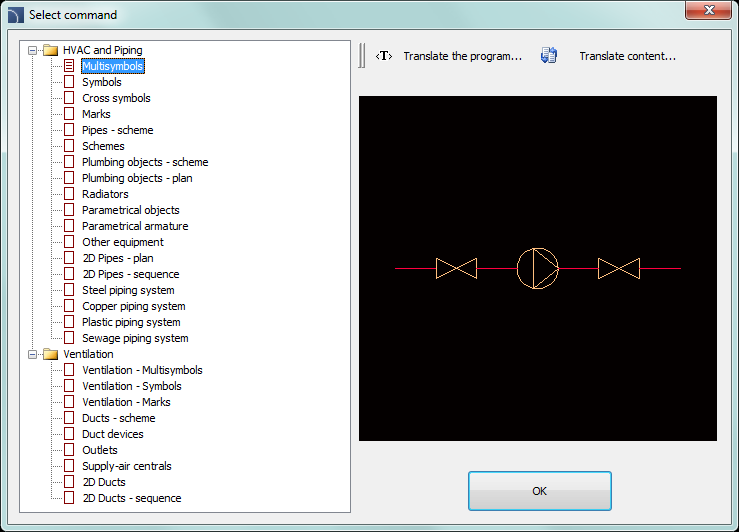The height and width of the screenshot is (532, 739).
Task: Select Multisymbols in the command tree
Action: 112,66
